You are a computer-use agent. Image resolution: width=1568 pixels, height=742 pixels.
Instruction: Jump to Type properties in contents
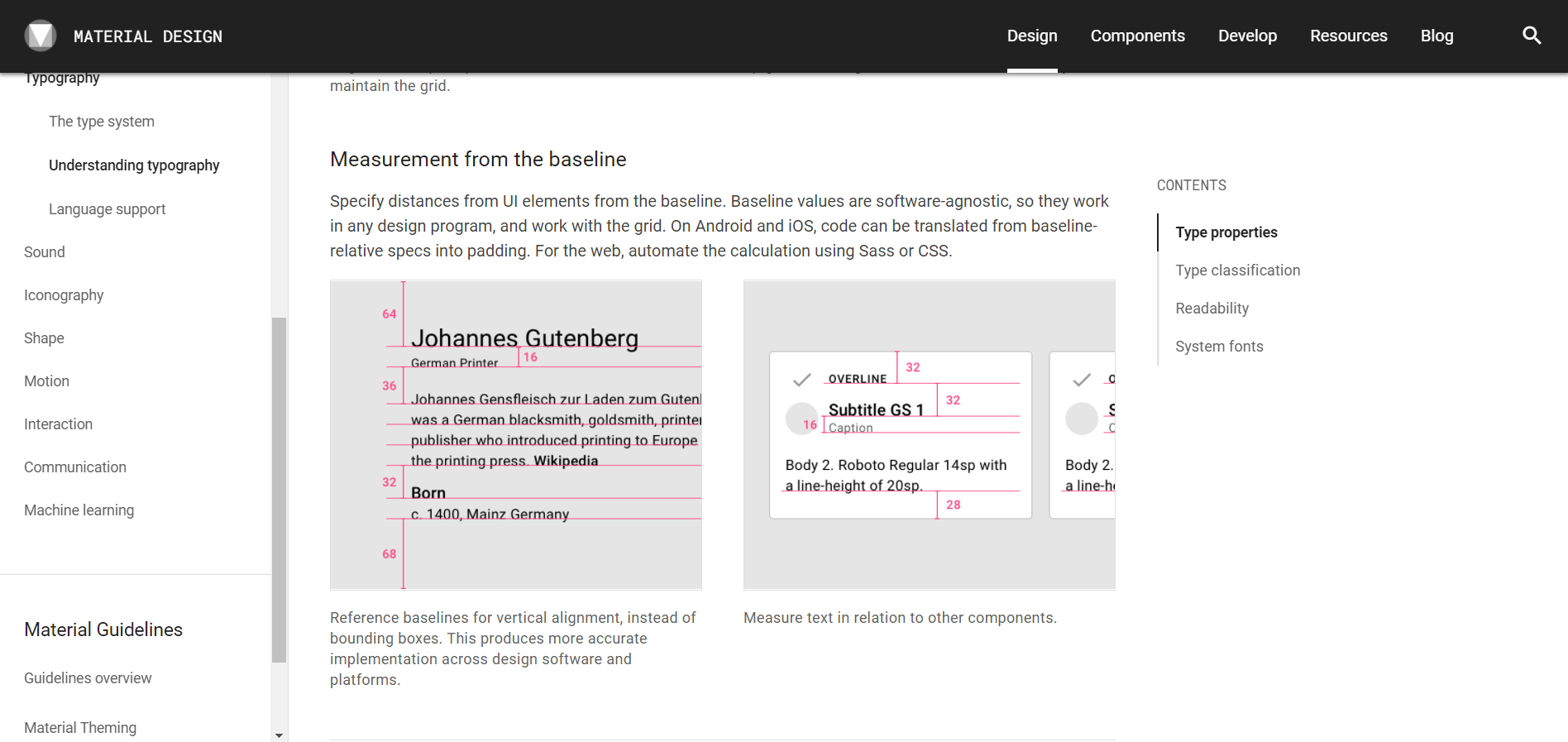click(1226, 232)
